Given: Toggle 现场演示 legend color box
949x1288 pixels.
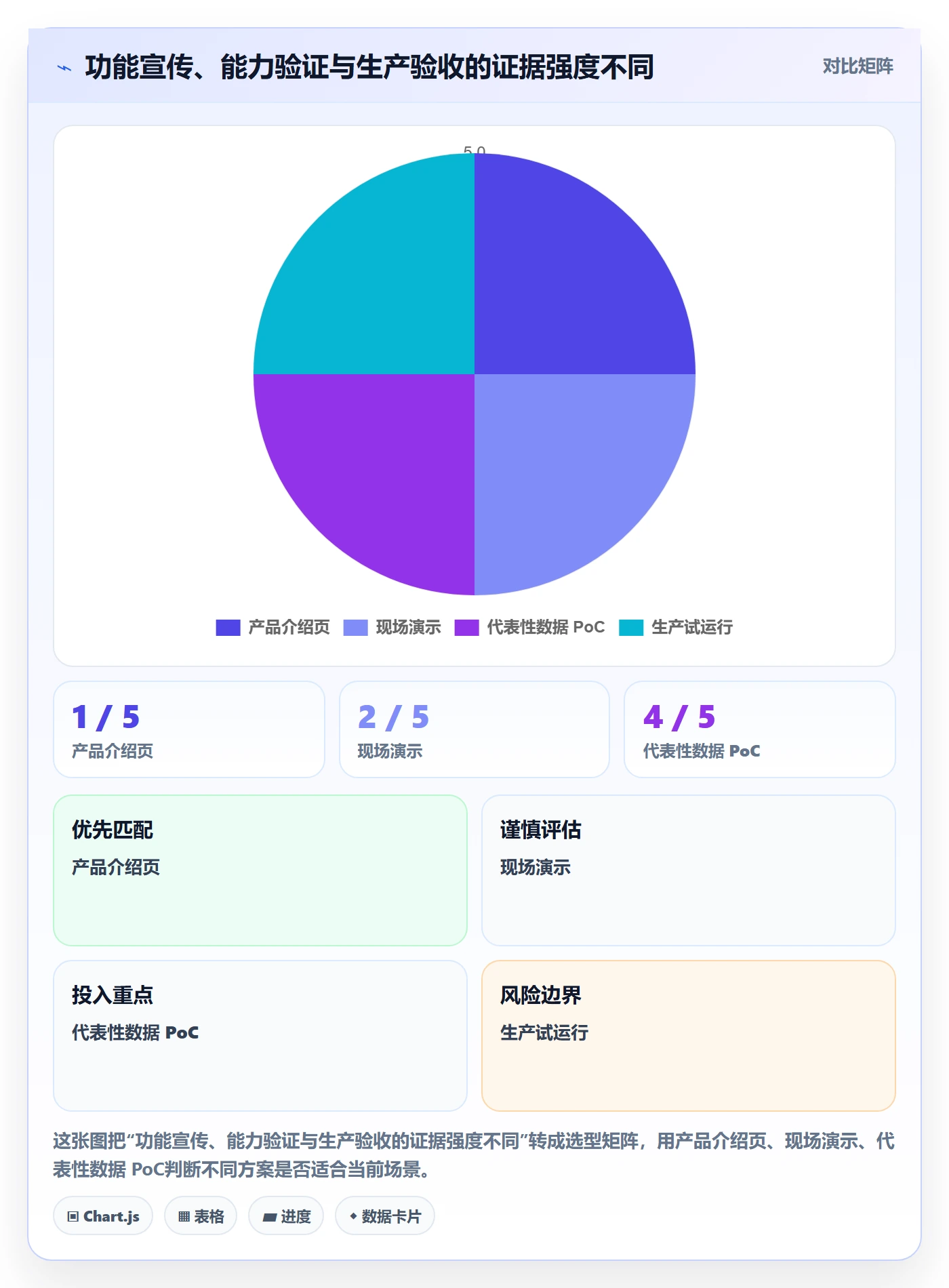Looking at the screenshot, I should 355,628.
